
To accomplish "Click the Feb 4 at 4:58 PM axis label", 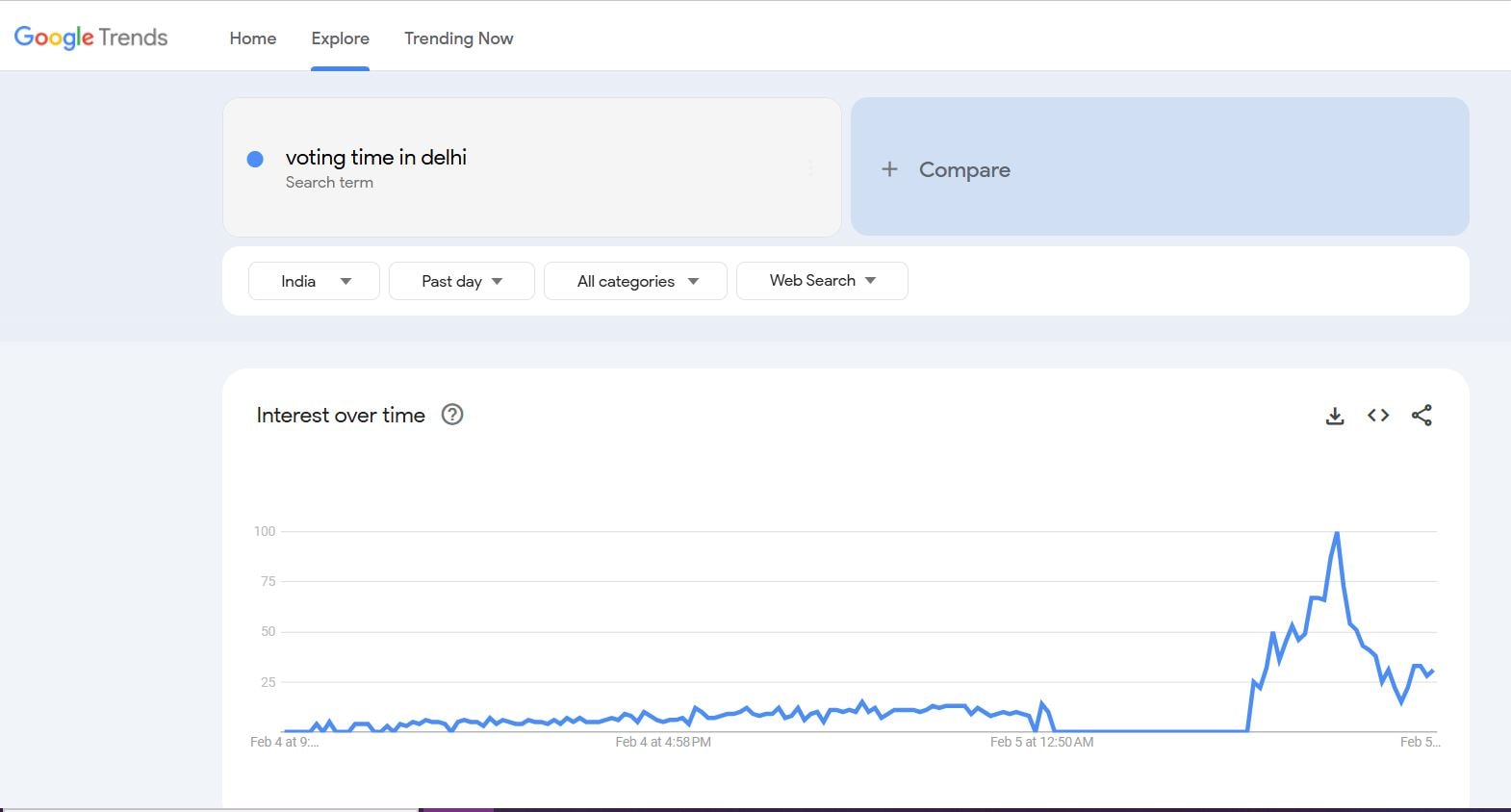I will pyautogui.click(x=663, y=742).
